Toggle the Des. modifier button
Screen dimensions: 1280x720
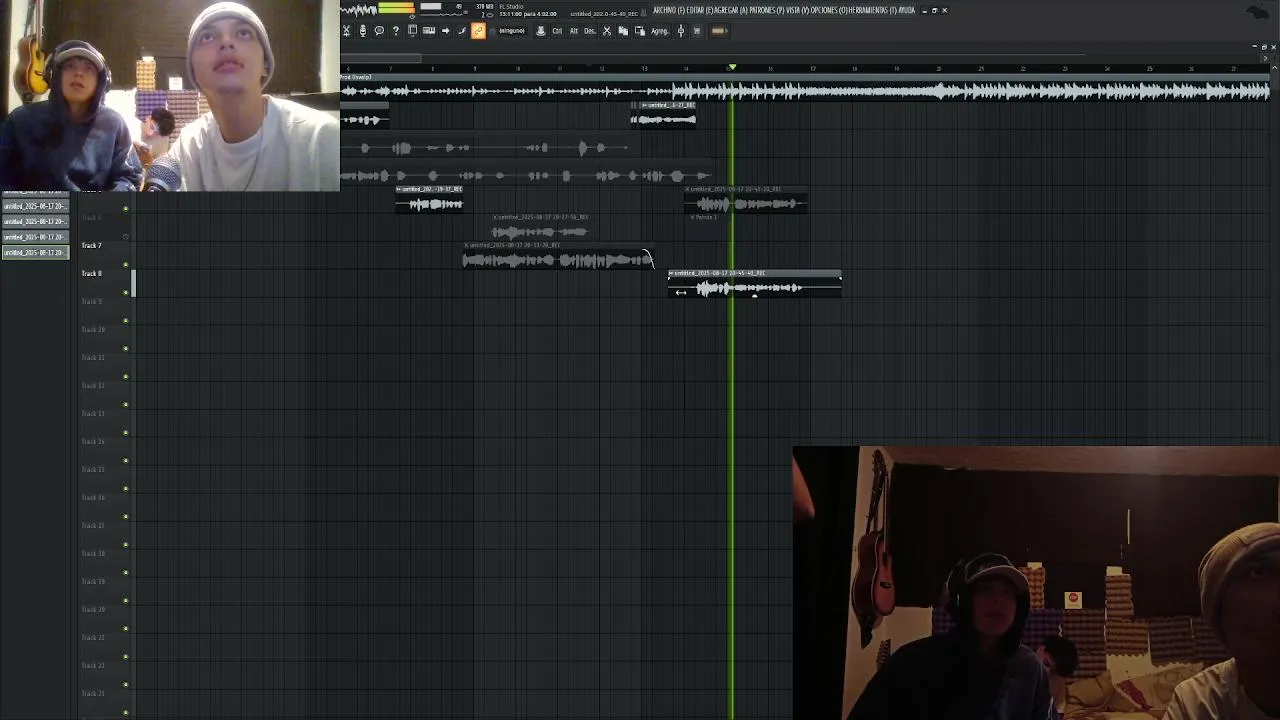[590, 31]
